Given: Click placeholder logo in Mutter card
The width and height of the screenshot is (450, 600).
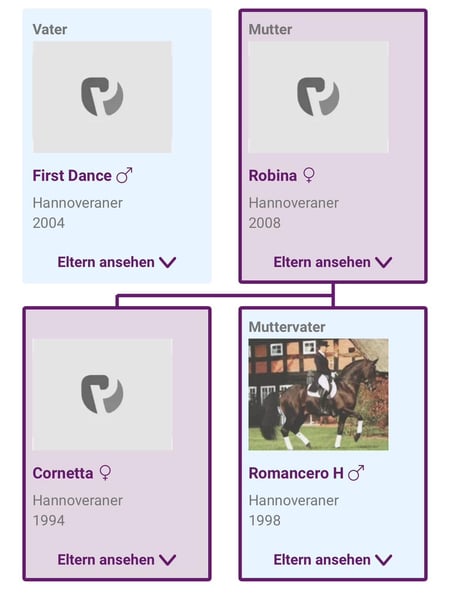Looking at the screenshot, I should tap(318, 96).
